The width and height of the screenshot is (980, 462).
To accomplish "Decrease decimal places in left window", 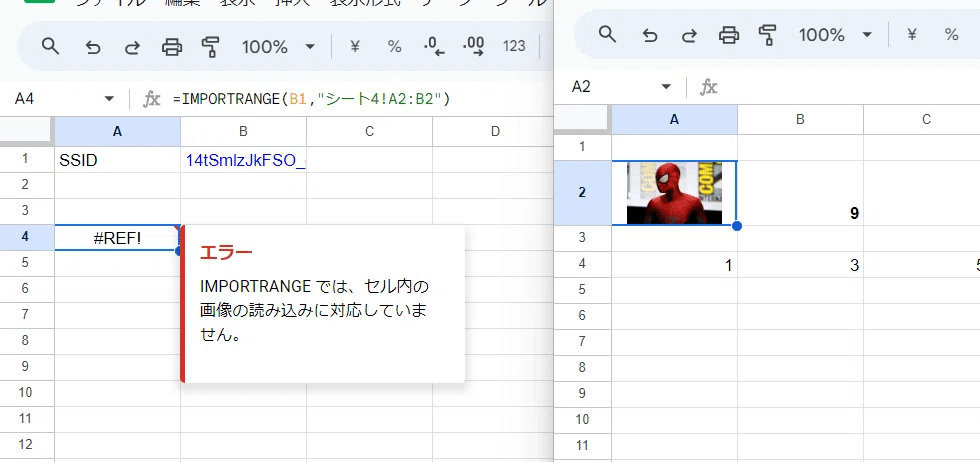I will pos(434,47).
